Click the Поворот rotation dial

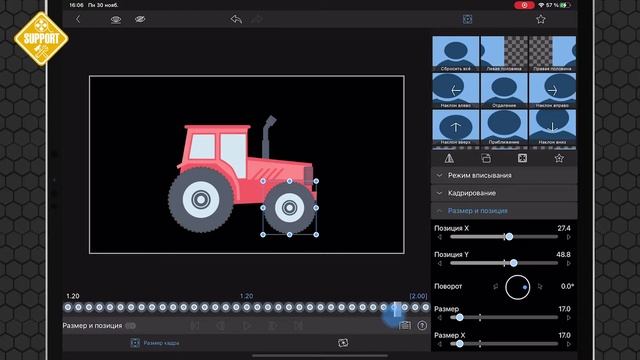tap(518, 287)
